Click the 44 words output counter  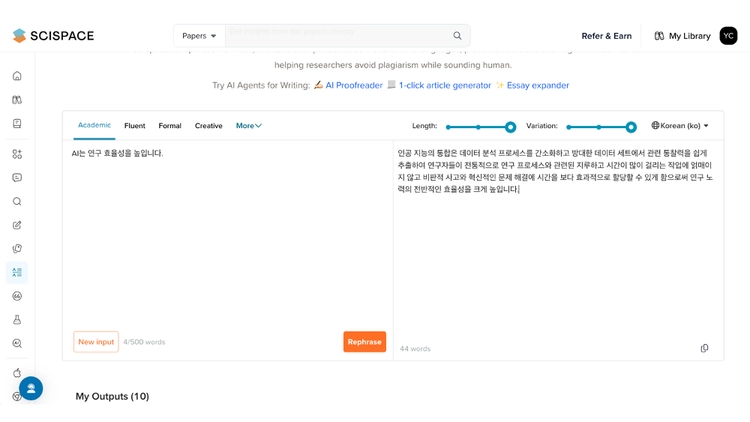[415, 349]
